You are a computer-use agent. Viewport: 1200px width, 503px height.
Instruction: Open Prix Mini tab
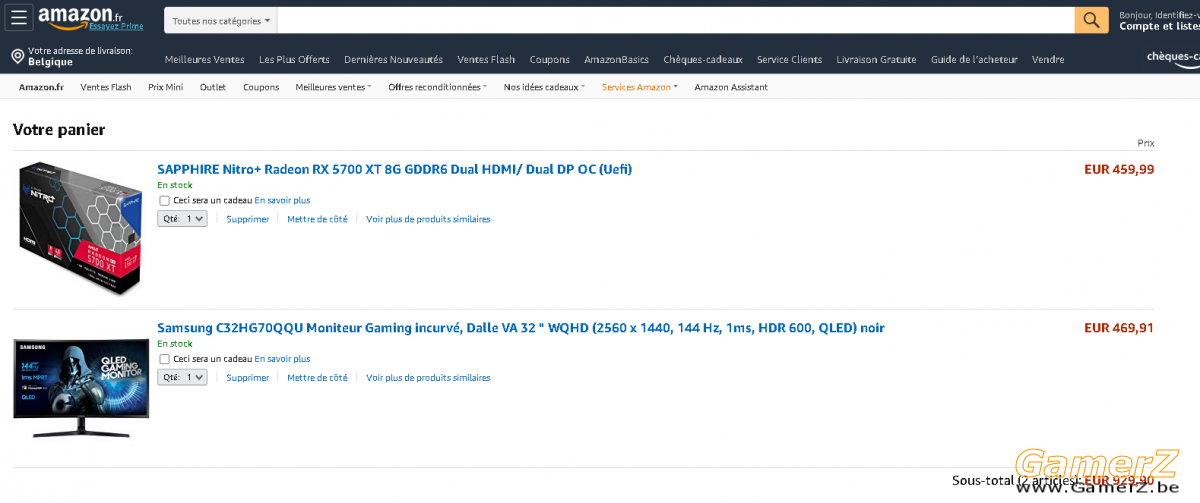click(x=166, y=87)
